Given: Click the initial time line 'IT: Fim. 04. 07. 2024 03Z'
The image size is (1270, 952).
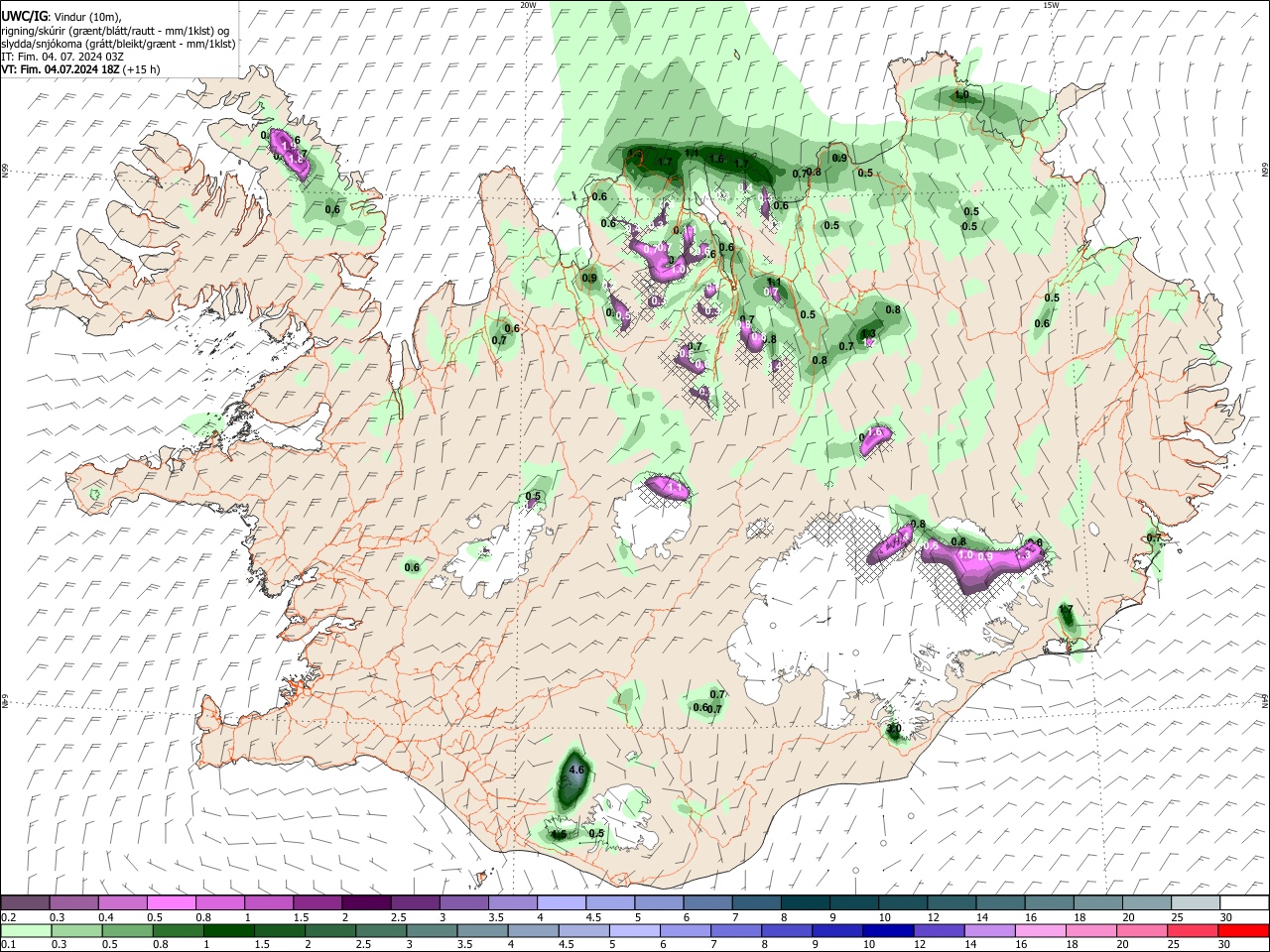Looking at the screenshot, I should (x=63, y=57).
